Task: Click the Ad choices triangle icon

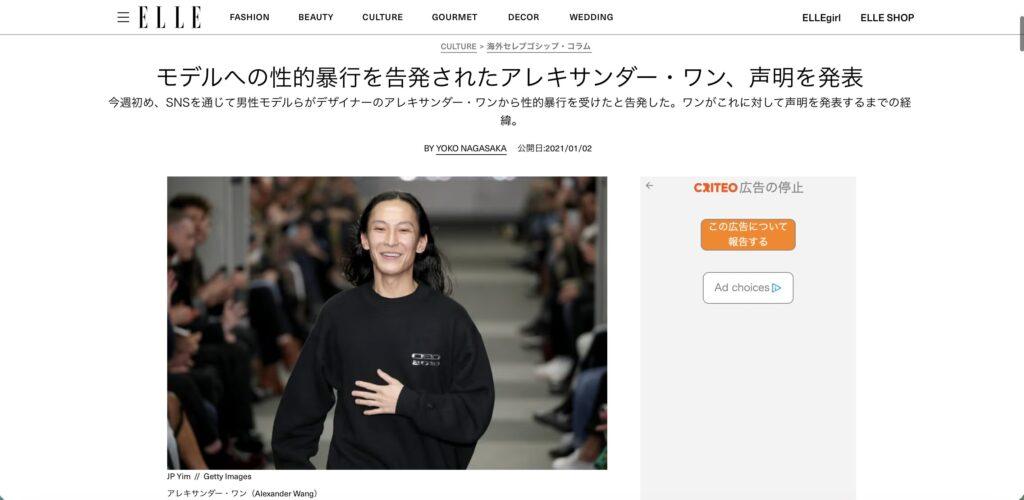Action: (x=776, y=288)
